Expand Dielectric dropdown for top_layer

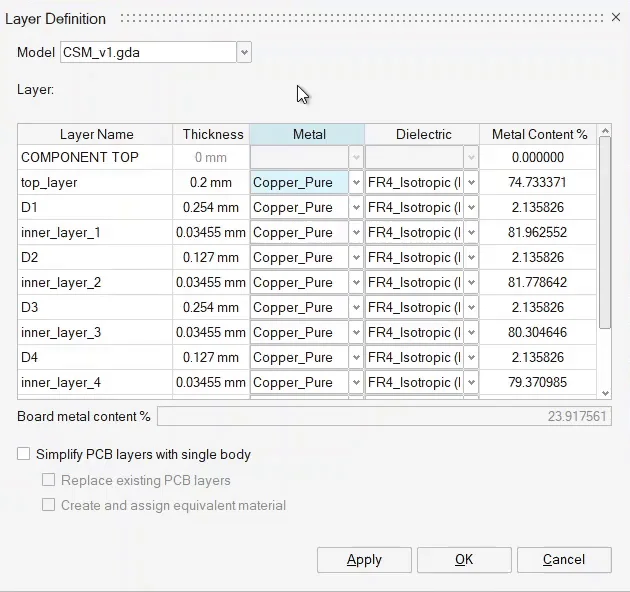pos(471,183)
